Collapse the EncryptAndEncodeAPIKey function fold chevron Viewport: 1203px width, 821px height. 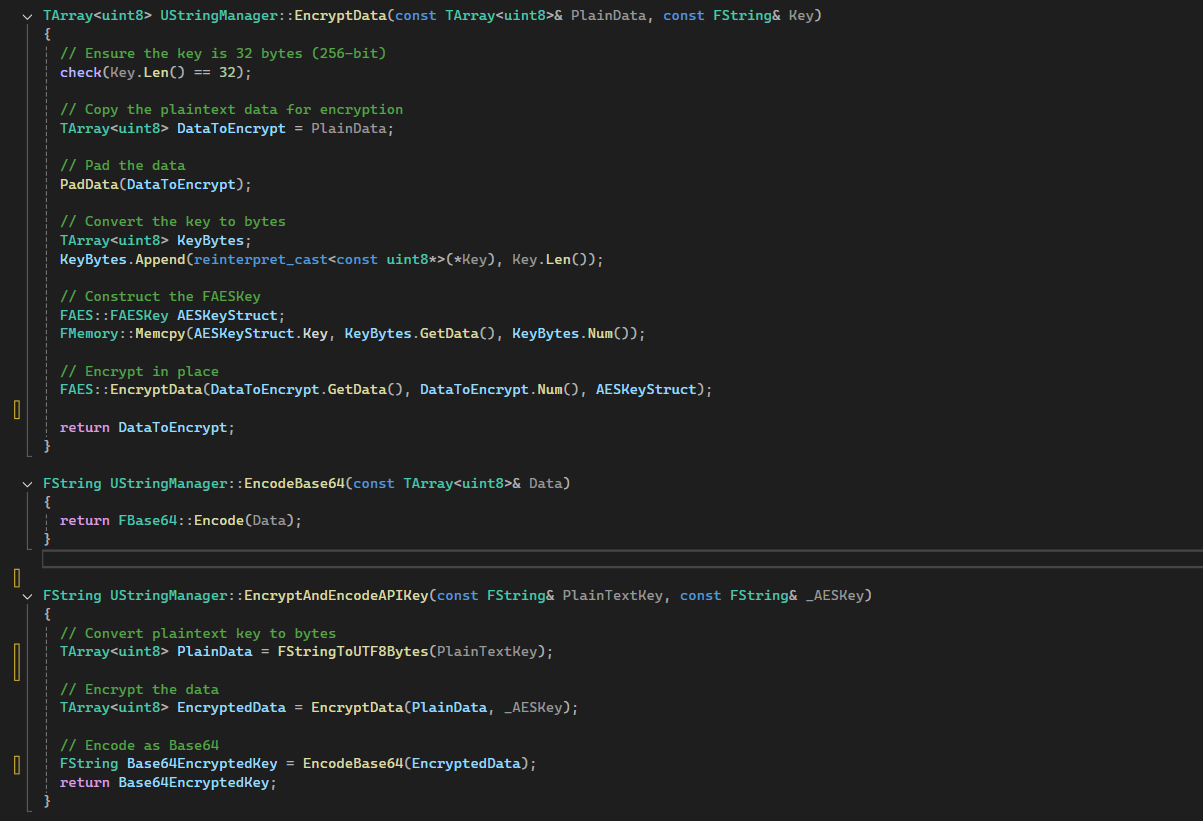click(27, 596)
